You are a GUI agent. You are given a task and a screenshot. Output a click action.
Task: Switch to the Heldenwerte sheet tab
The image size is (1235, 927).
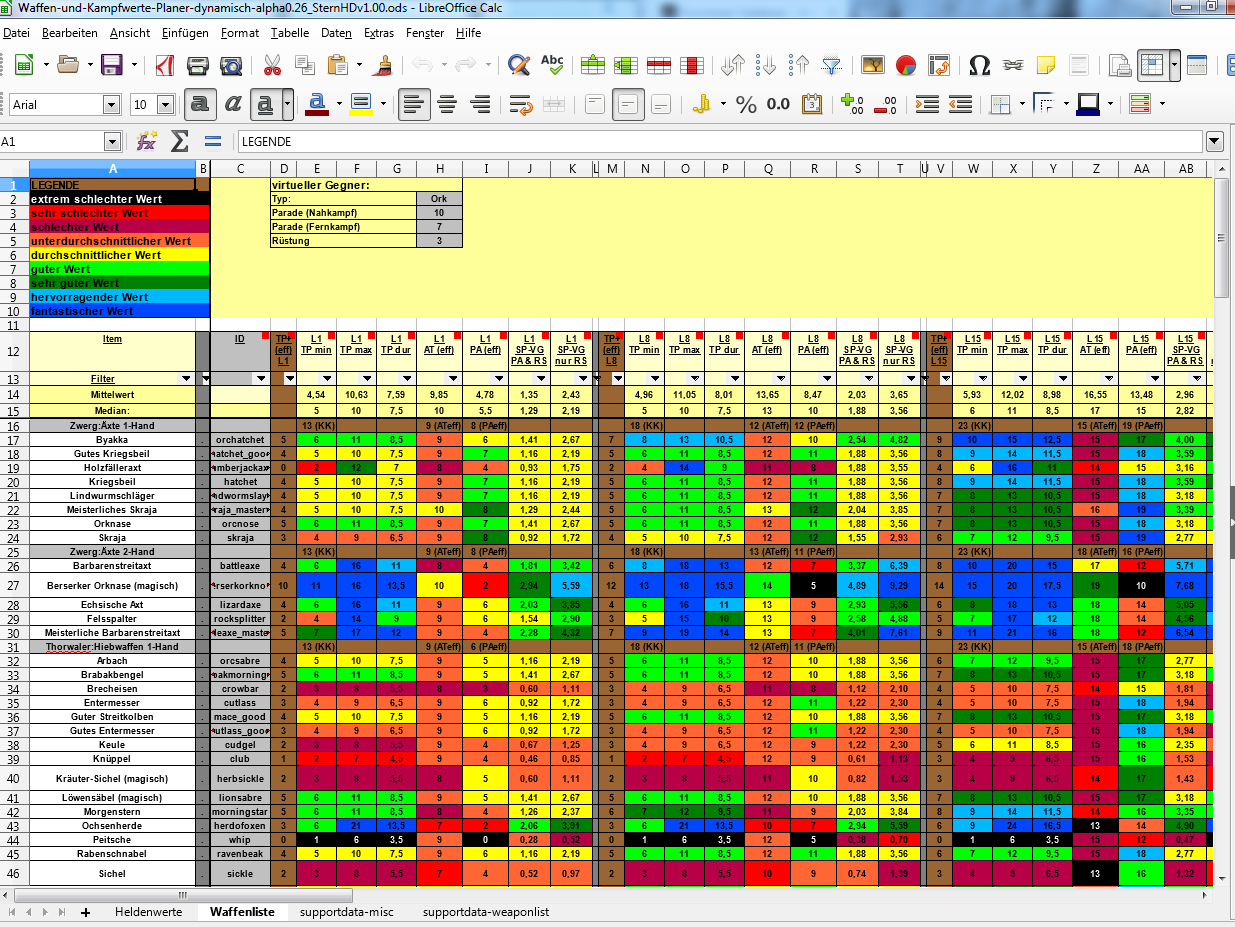click(x=148, y=912)
